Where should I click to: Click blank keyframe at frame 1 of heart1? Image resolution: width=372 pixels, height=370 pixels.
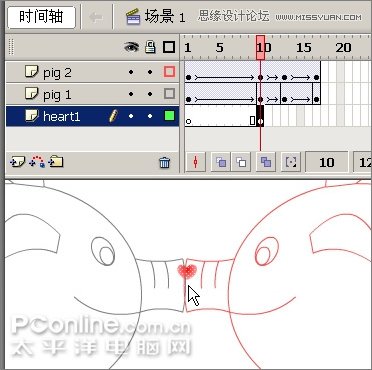[x=188, y=121]
